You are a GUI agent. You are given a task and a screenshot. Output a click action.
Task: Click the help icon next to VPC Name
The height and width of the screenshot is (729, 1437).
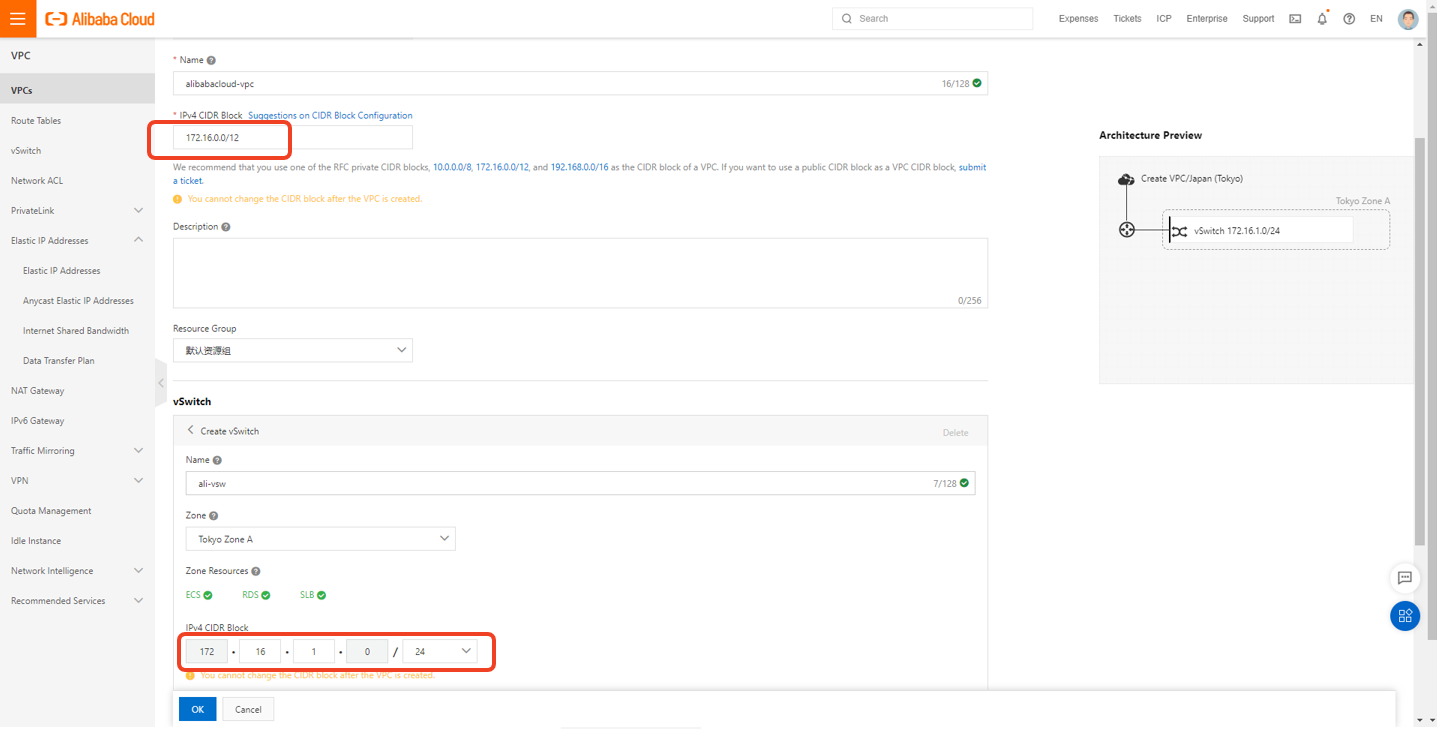(211, 60)
